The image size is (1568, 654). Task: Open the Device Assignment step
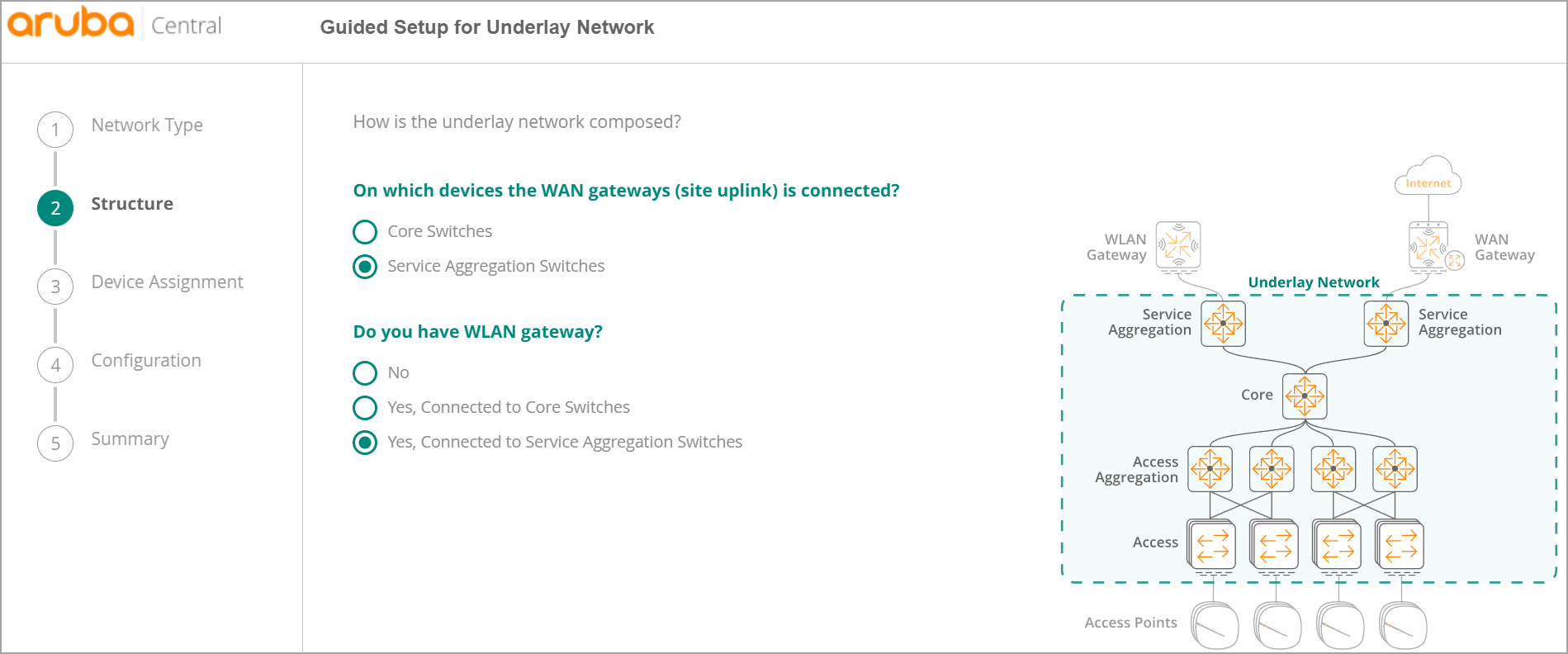168,282
